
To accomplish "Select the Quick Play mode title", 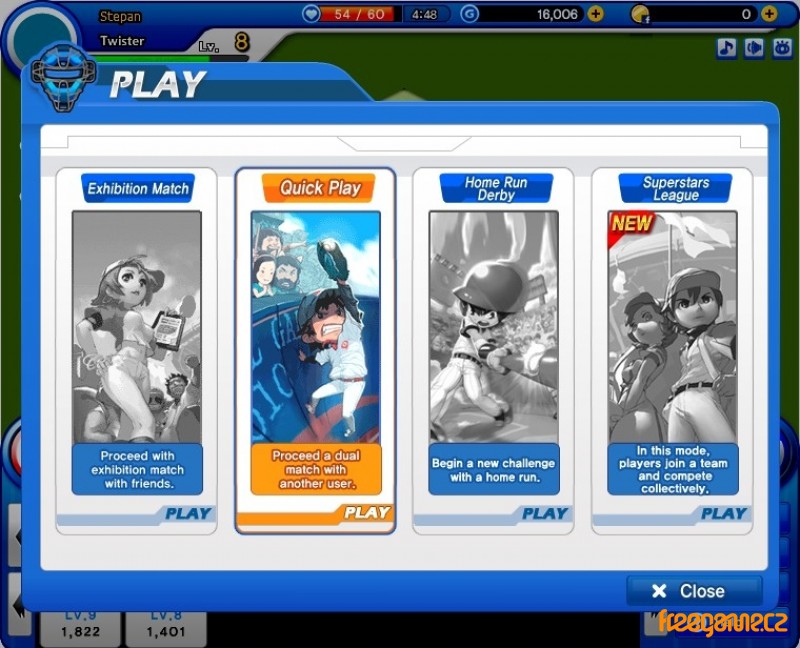I will [x=319, y=188].
